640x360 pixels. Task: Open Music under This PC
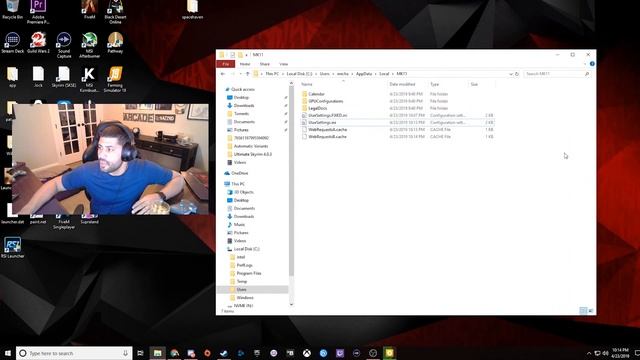coord(239,224)
